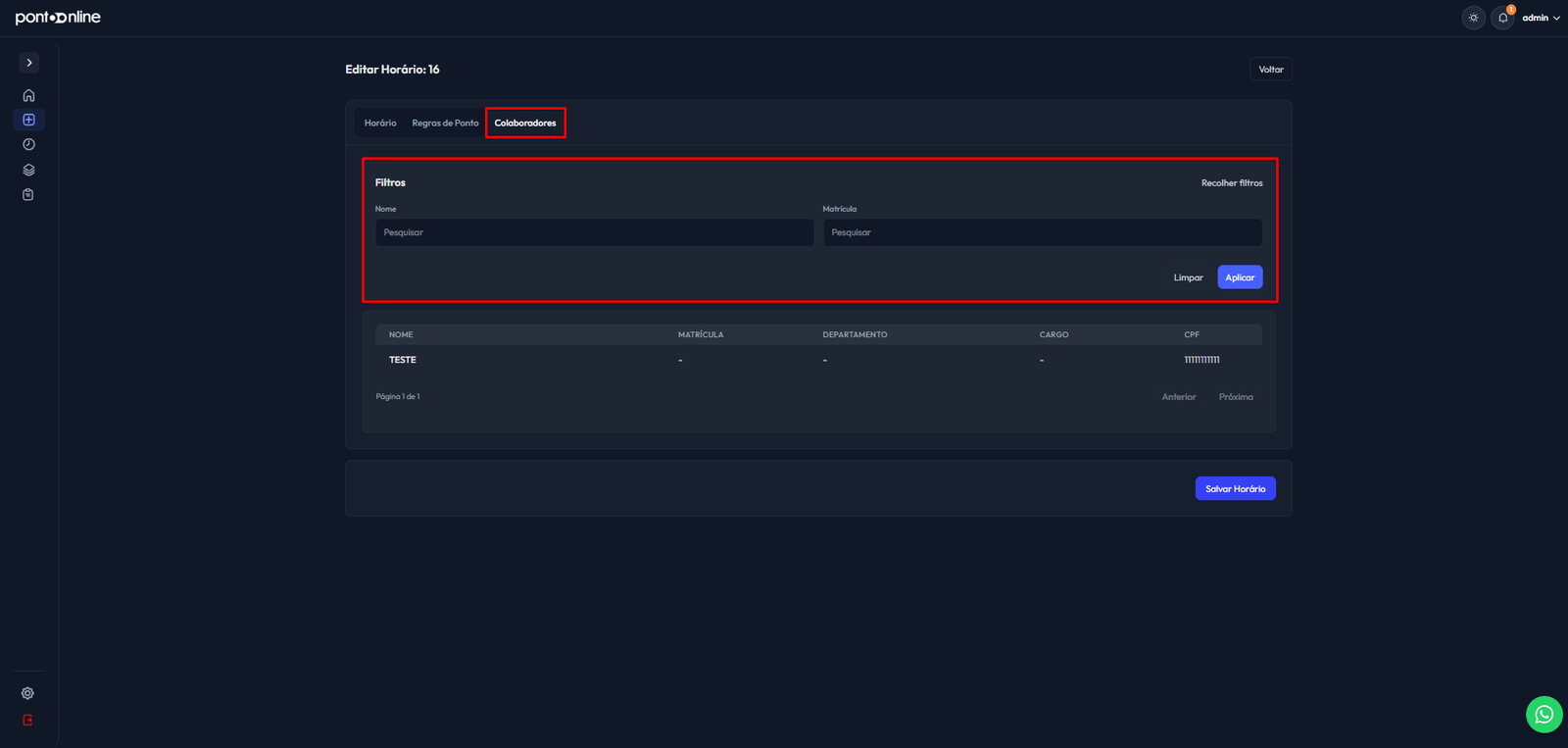Click the Voltar button
Viewport: 1568px width, 748px height.
tap(1271, 70)
